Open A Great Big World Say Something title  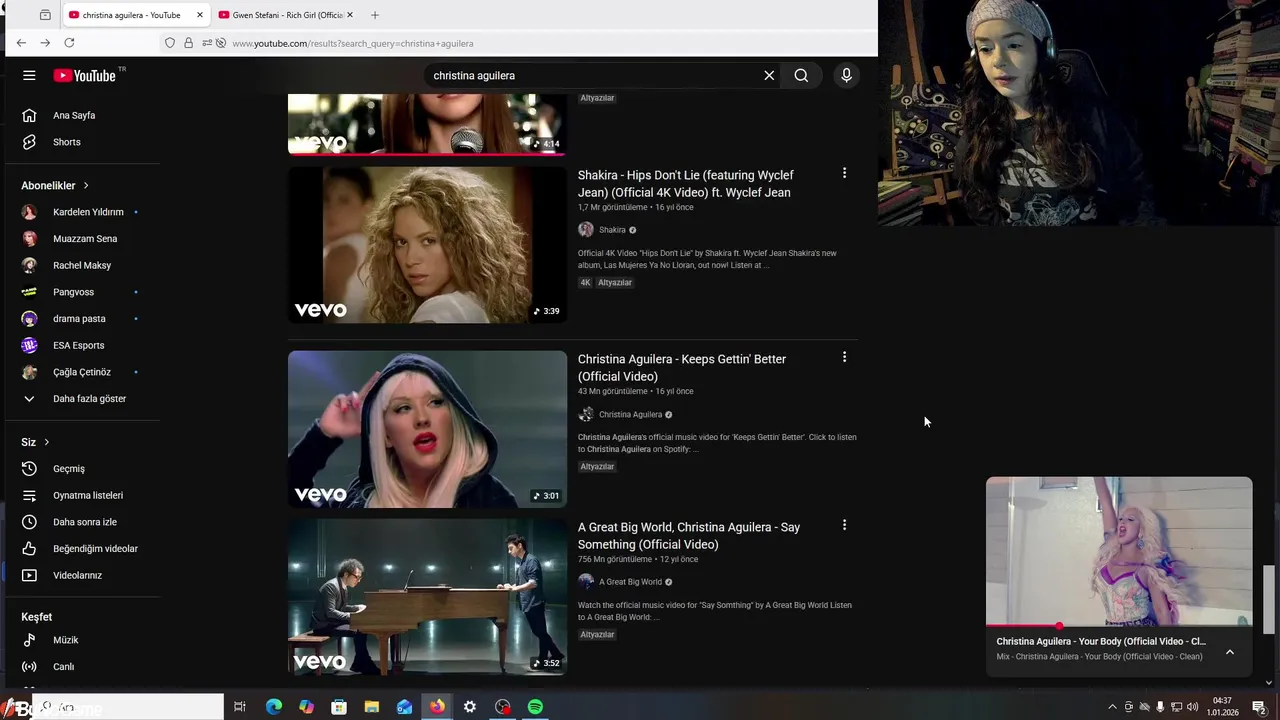point(689,536)
